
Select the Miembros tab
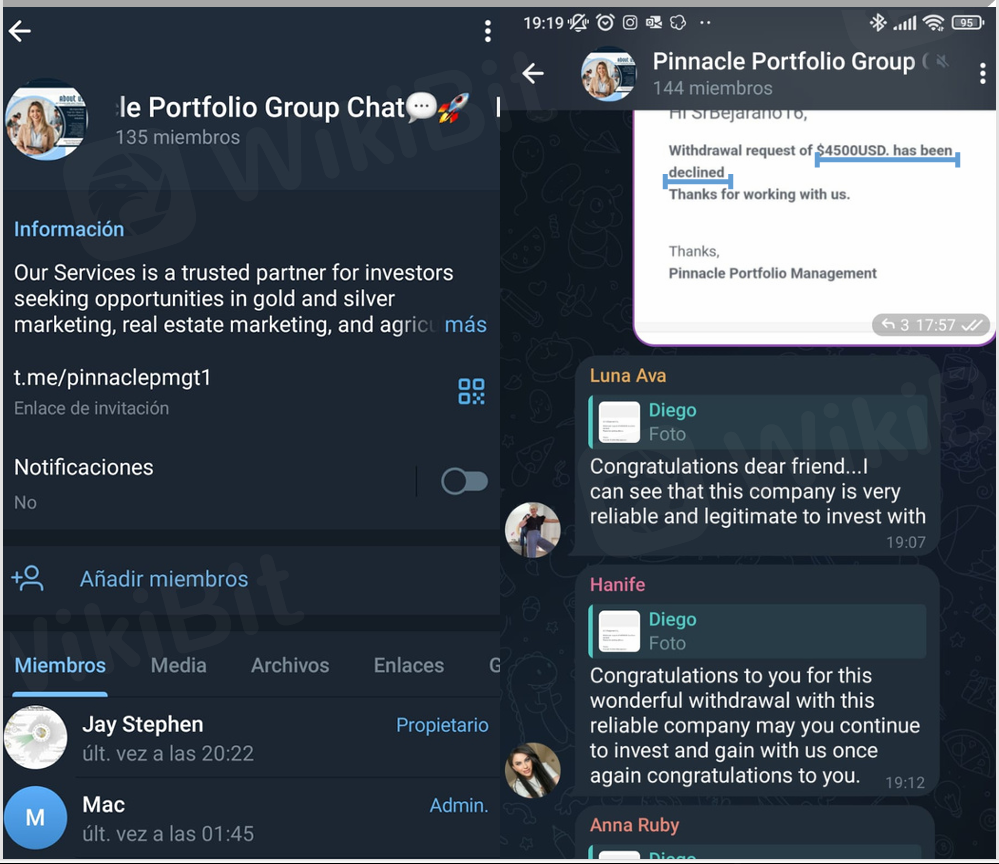tap(60, 665)
